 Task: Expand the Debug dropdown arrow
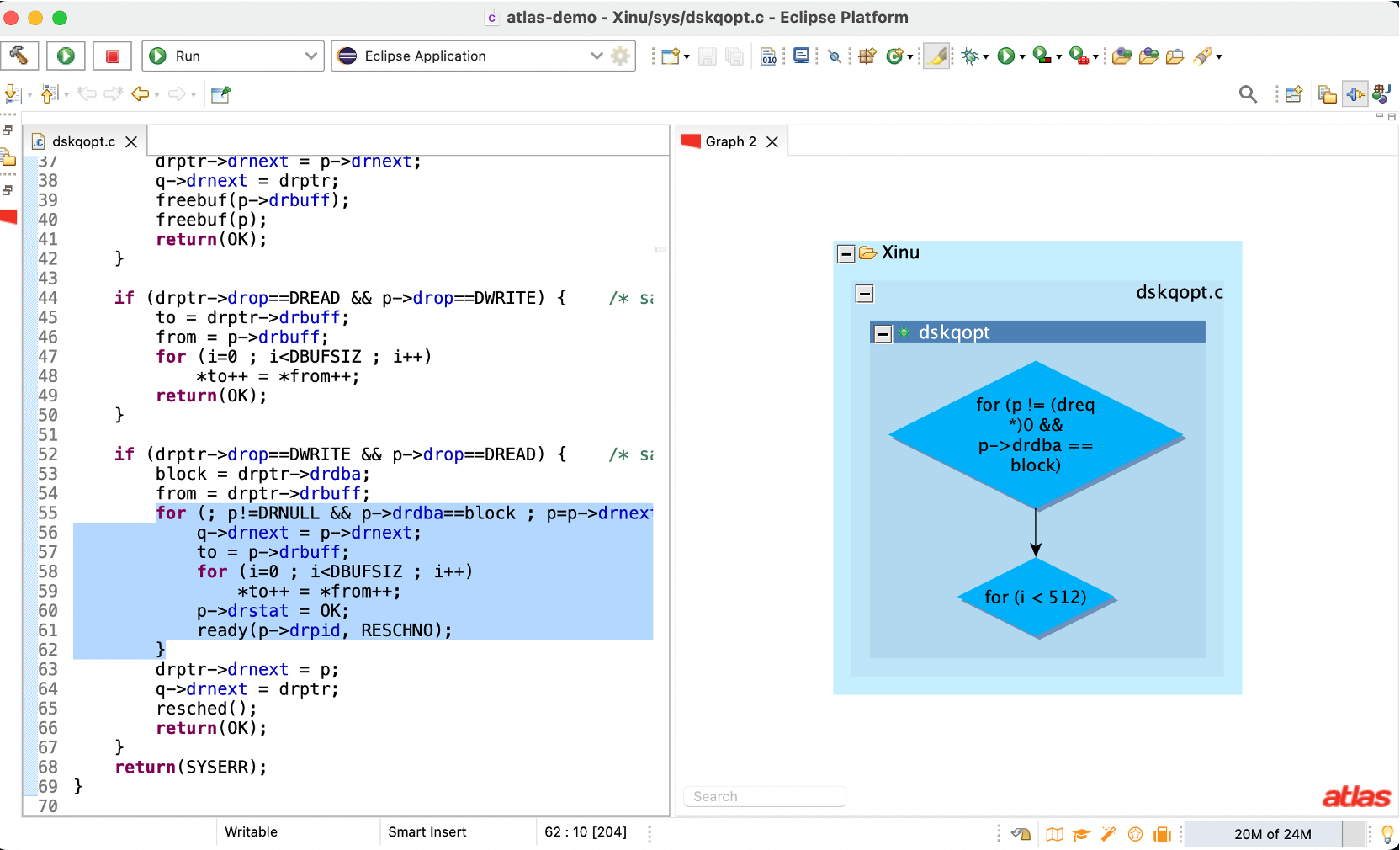point(986,57)
